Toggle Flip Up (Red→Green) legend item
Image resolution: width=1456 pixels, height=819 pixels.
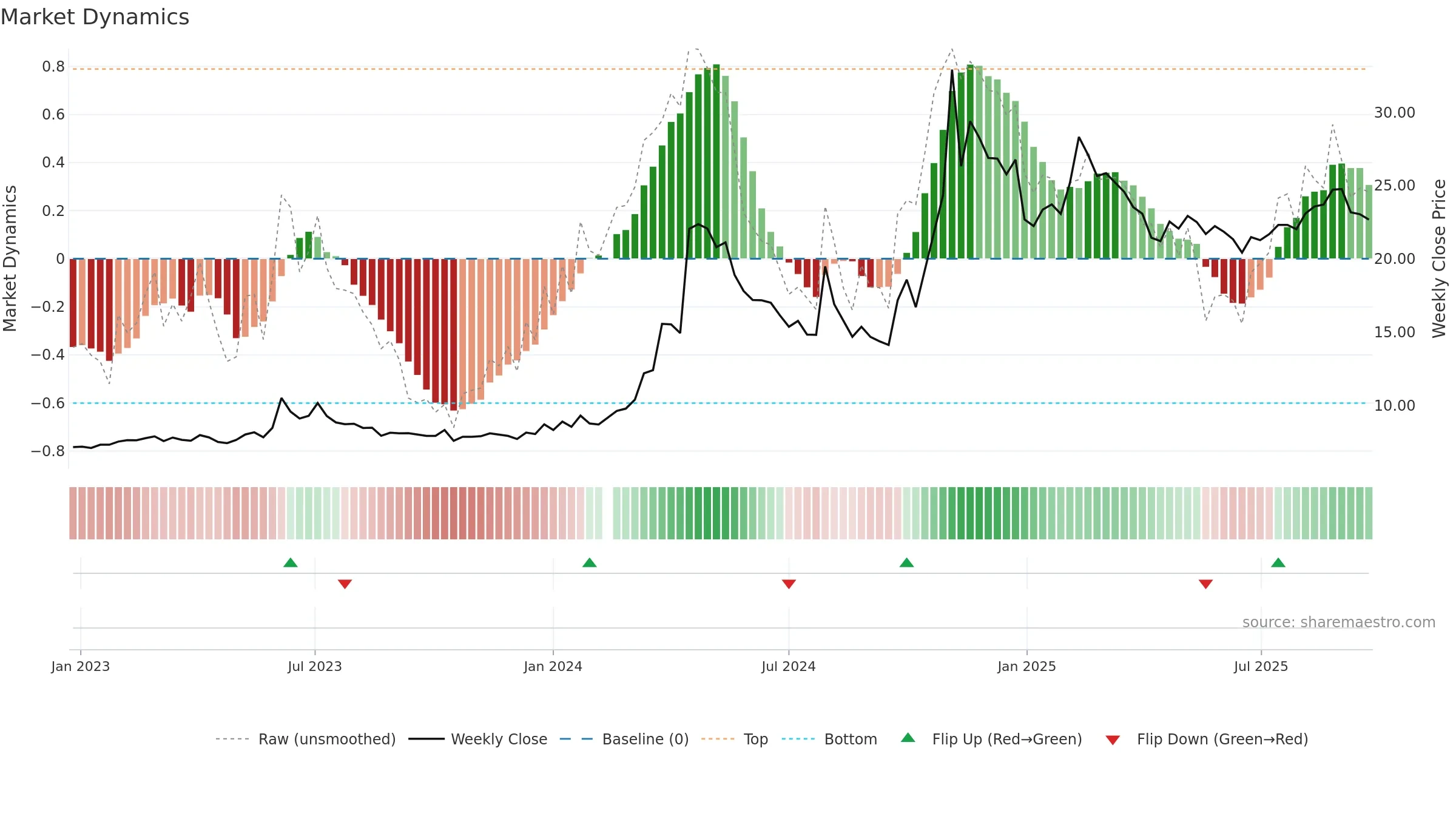click(991, 739)
